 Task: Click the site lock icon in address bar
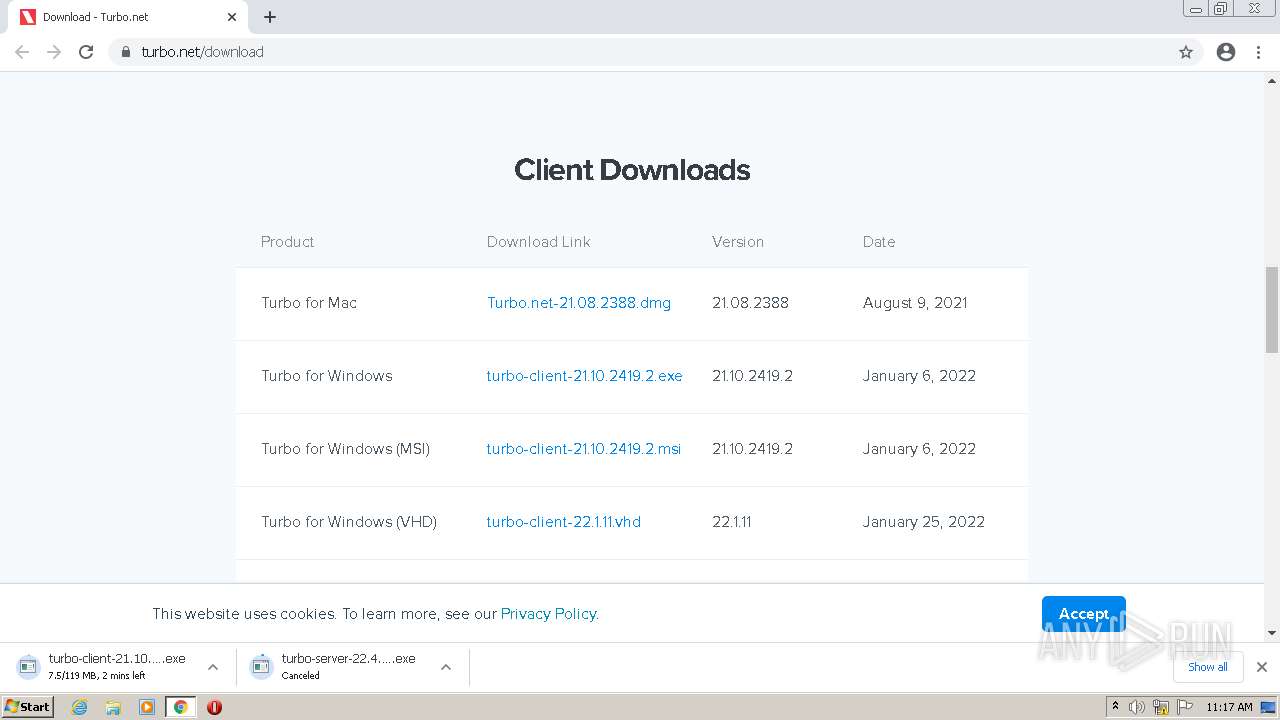coord(126,52)
